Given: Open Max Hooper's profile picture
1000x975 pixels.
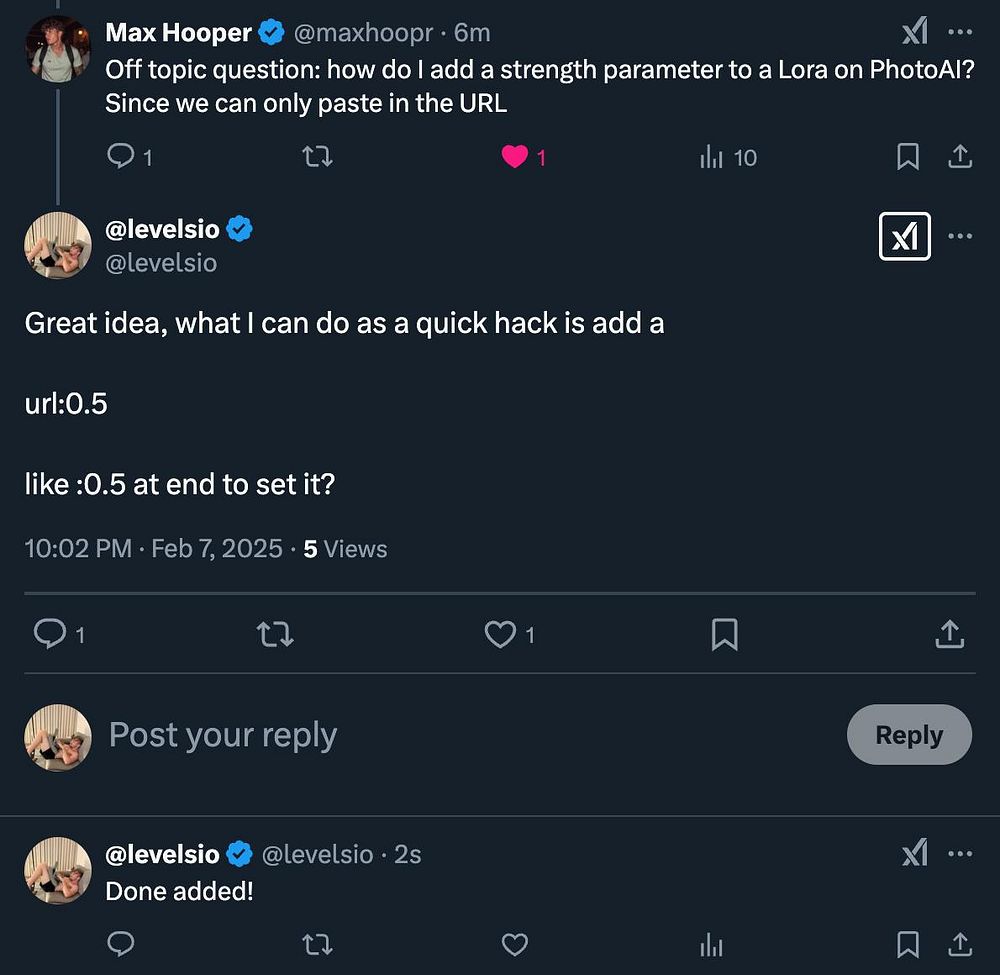Looking at the screenshot, I should (x=58, y=48).
